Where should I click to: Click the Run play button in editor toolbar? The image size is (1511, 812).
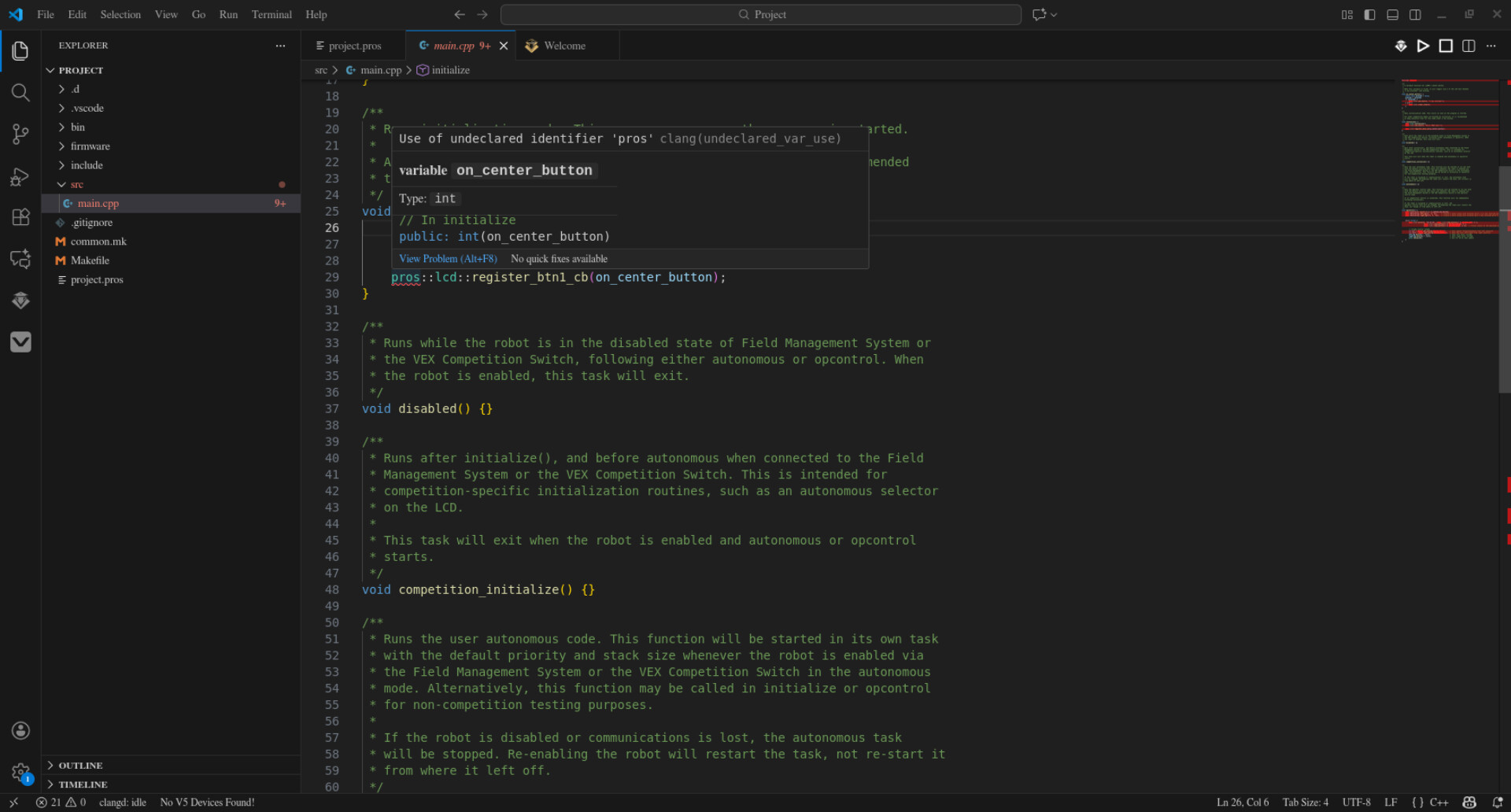pyautogui.click(x=1423, y=46)
